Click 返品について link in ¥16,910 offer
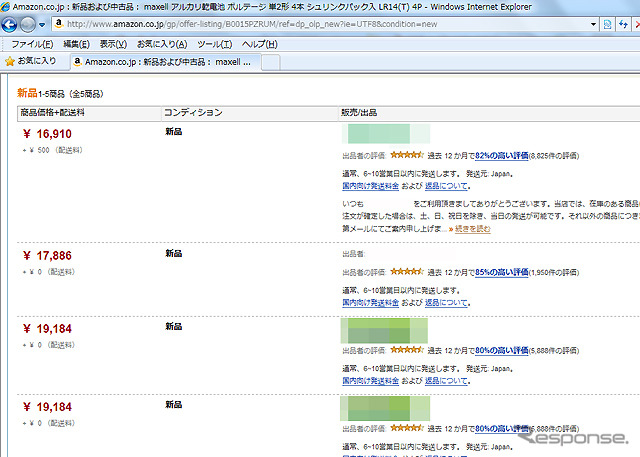This screenshot has height=457, width=640. tap(446, 186)
